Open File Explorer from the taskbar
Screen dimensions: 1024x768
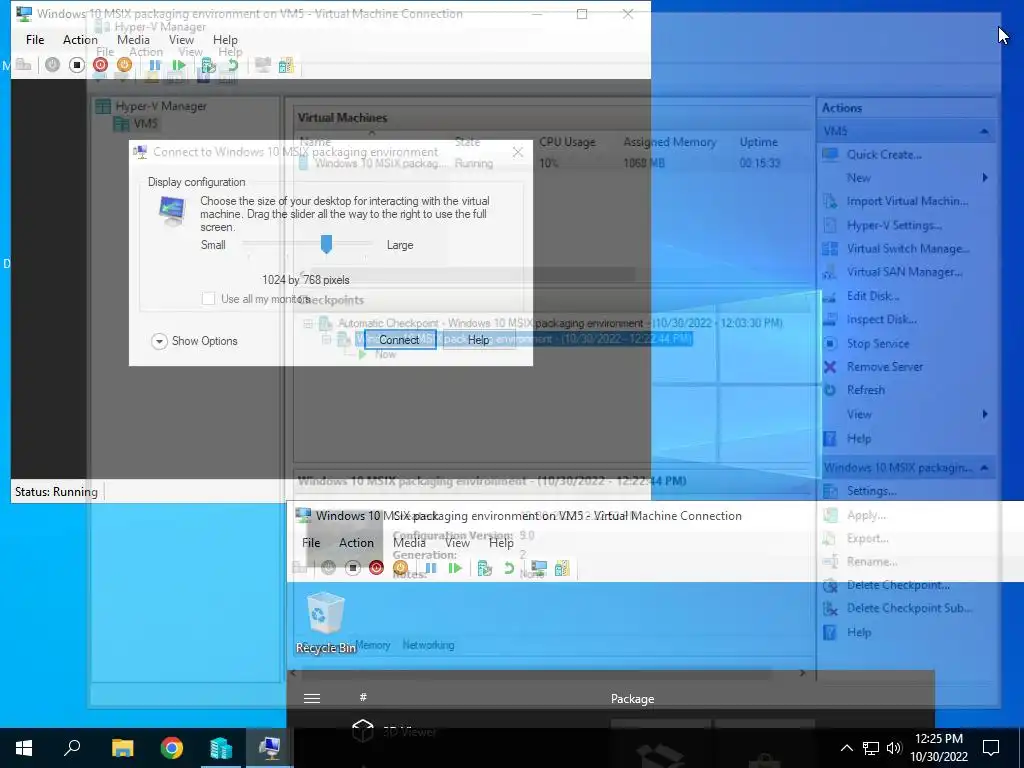point(122,748)
